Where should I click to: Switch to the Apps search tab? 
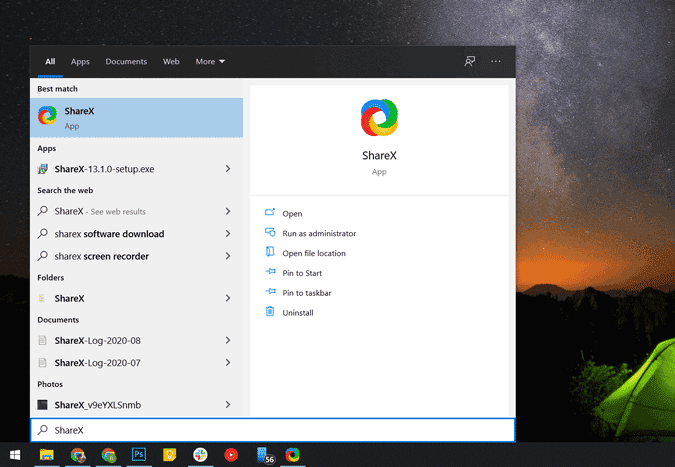tap(80, 62)
